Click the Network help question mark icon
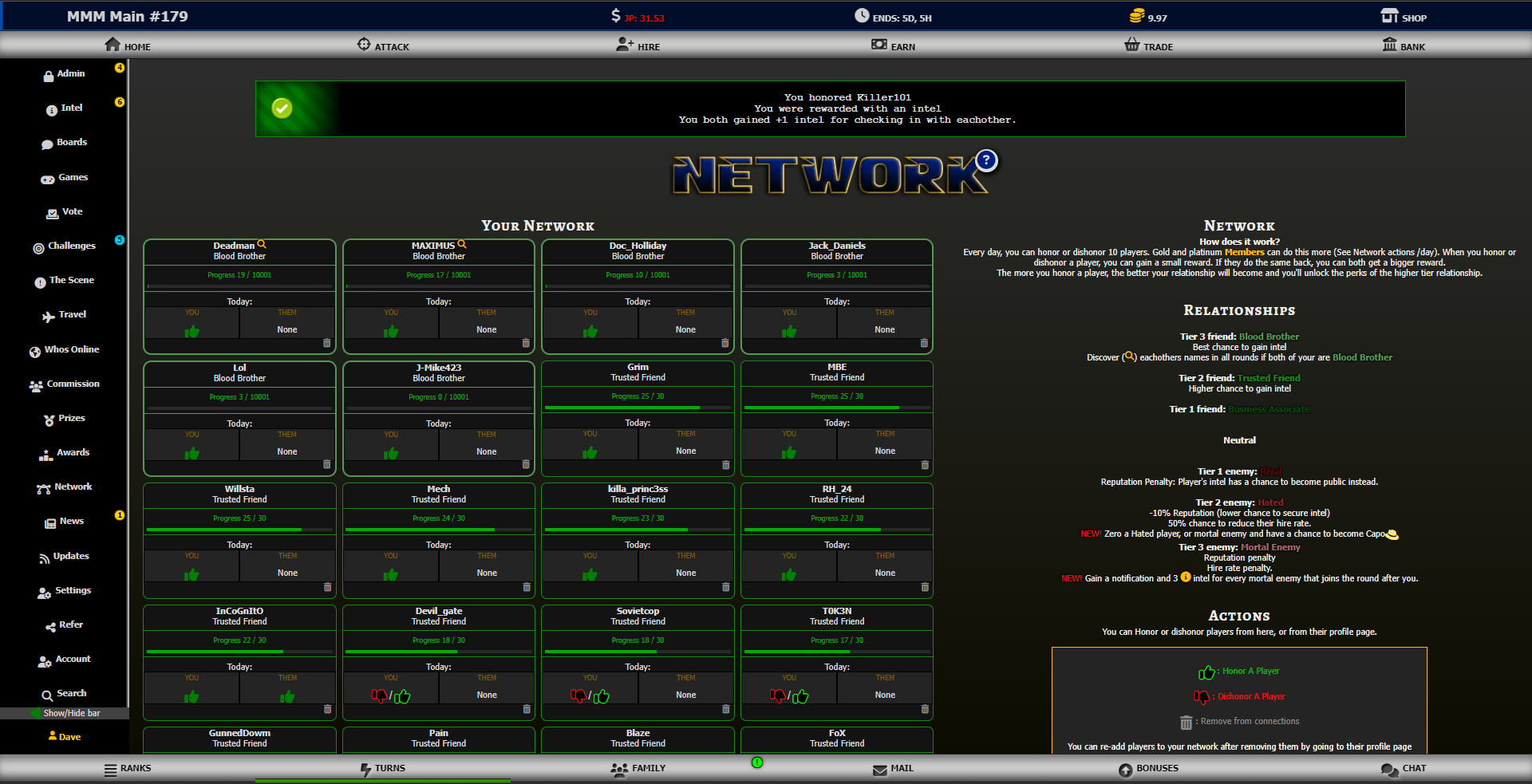The height and width of the screenshot is (784, 1532). (x=986, y=160)
